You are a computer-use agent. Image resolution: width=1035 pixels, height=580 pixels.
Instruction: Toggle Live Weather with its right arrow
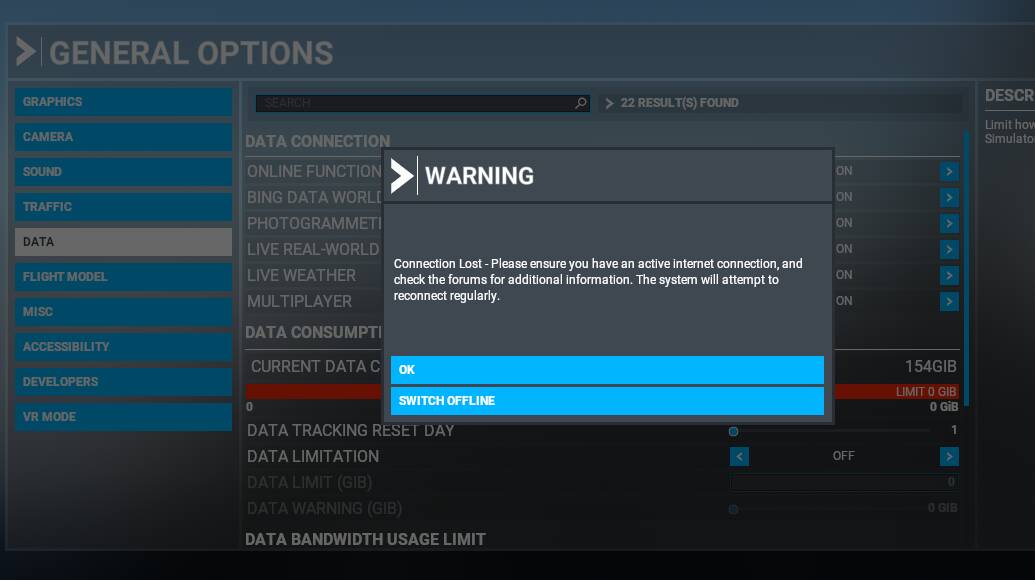coord(949,275)
